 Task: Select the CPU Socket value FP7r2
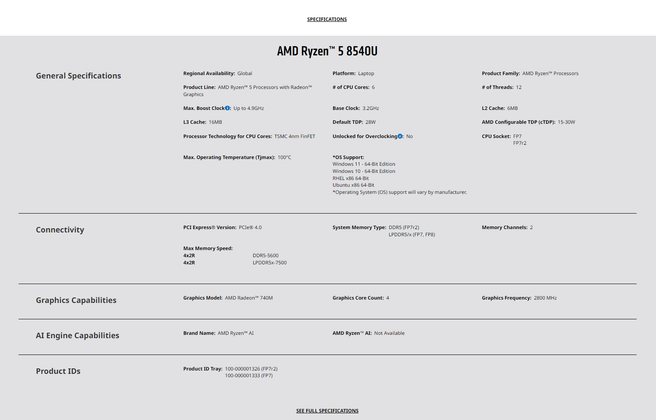[x=520, y=143]
